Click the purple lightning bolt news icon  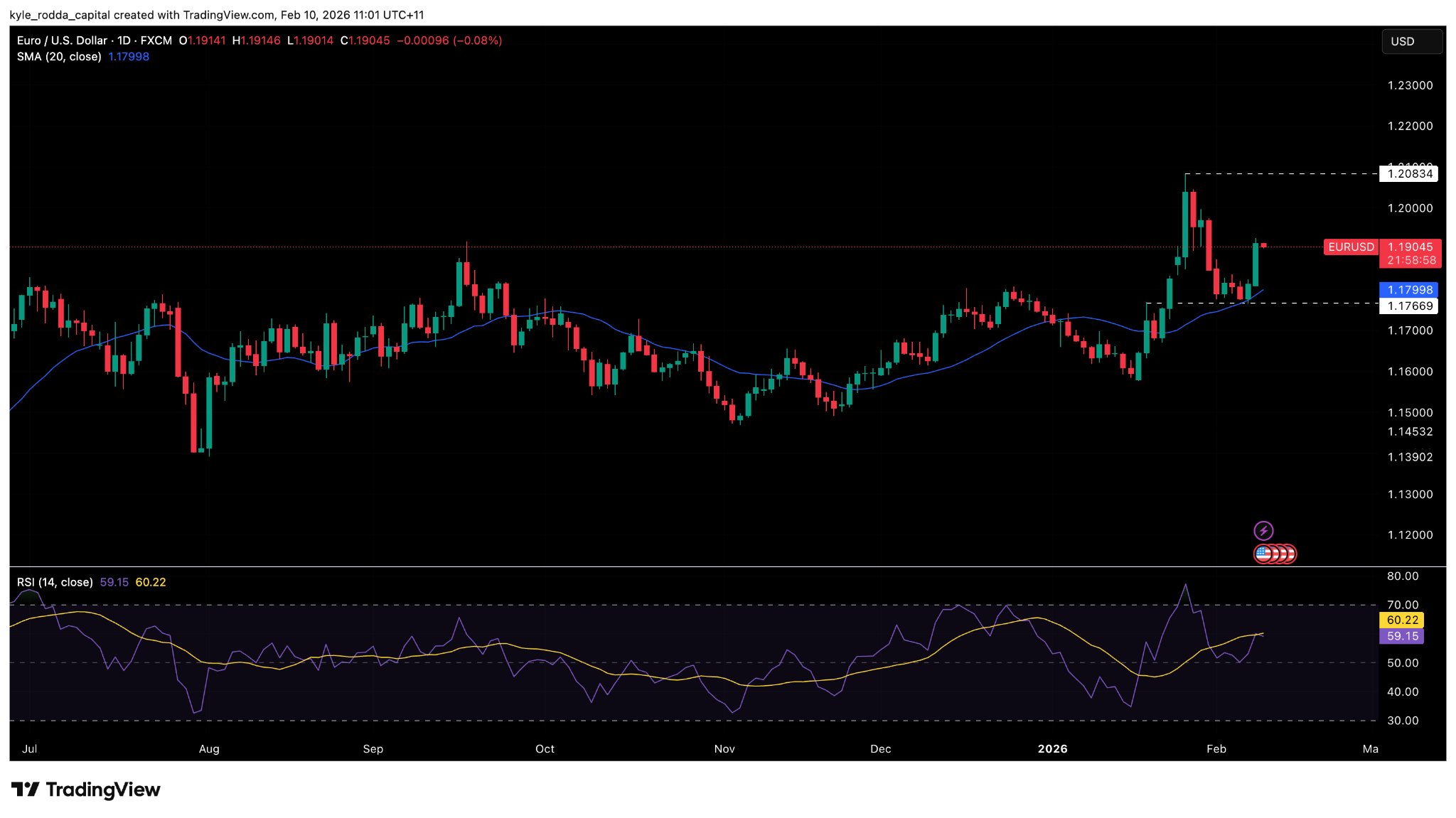[1263, 531]
